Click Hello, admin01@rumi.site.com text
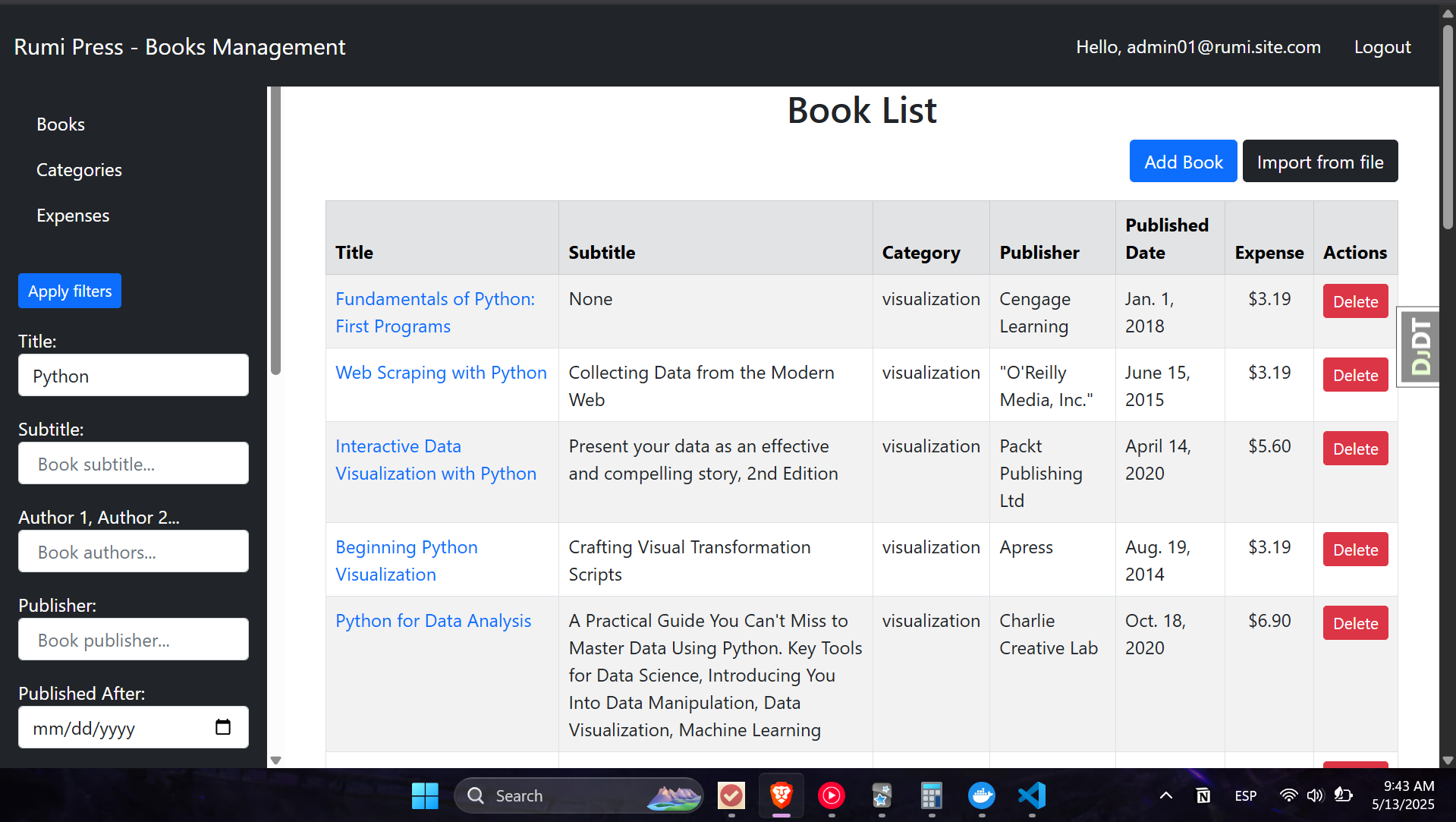This screenshot has height=822, width=1456. coord(1198,47)
